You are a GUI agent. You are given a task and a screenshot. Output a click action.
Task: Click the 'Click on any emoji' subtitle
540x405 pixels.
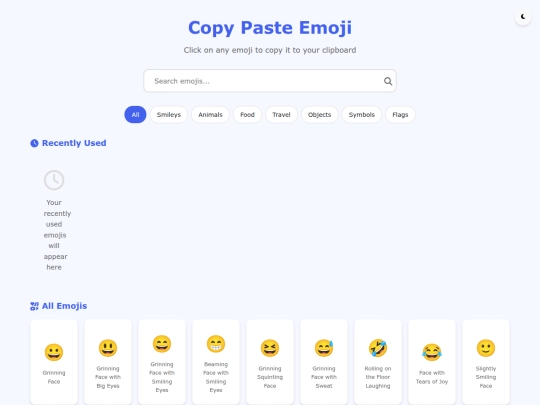click(x=270, y=50)
